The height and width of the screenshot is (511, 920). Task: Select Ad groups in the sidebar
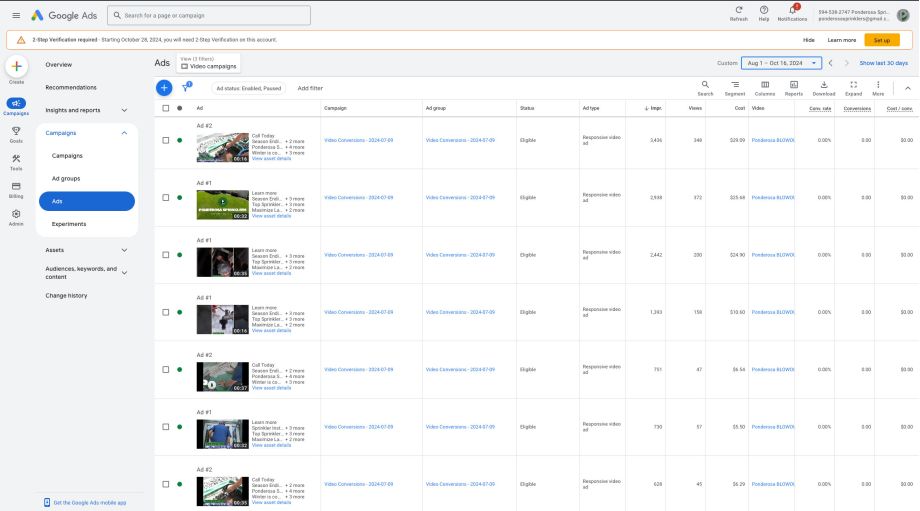coord(66,178)
